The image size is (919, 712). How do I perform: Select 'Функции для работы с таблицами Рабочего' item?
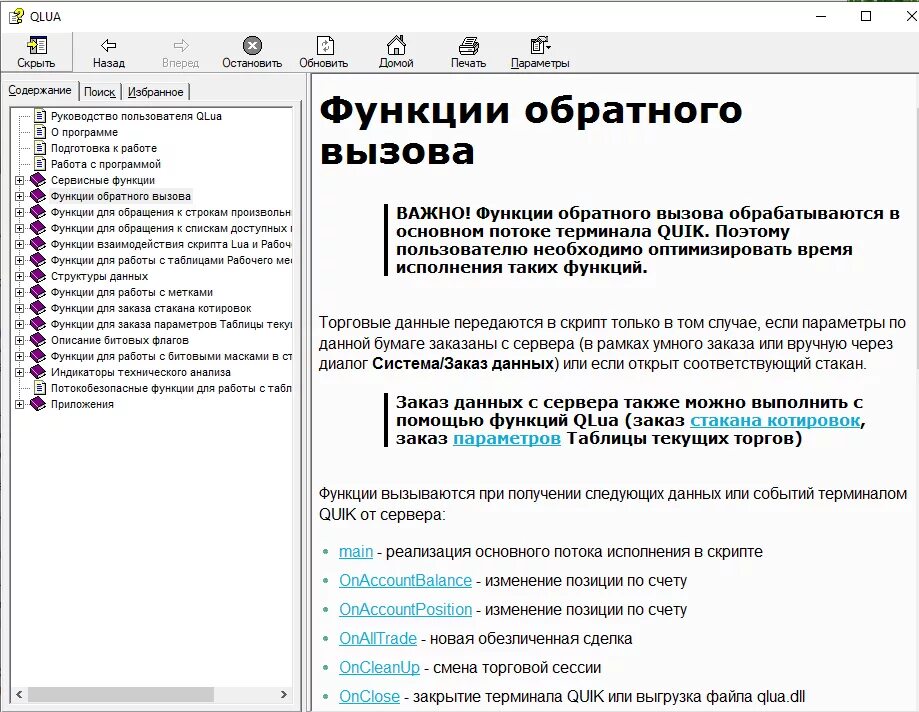(x=171, y=260)
